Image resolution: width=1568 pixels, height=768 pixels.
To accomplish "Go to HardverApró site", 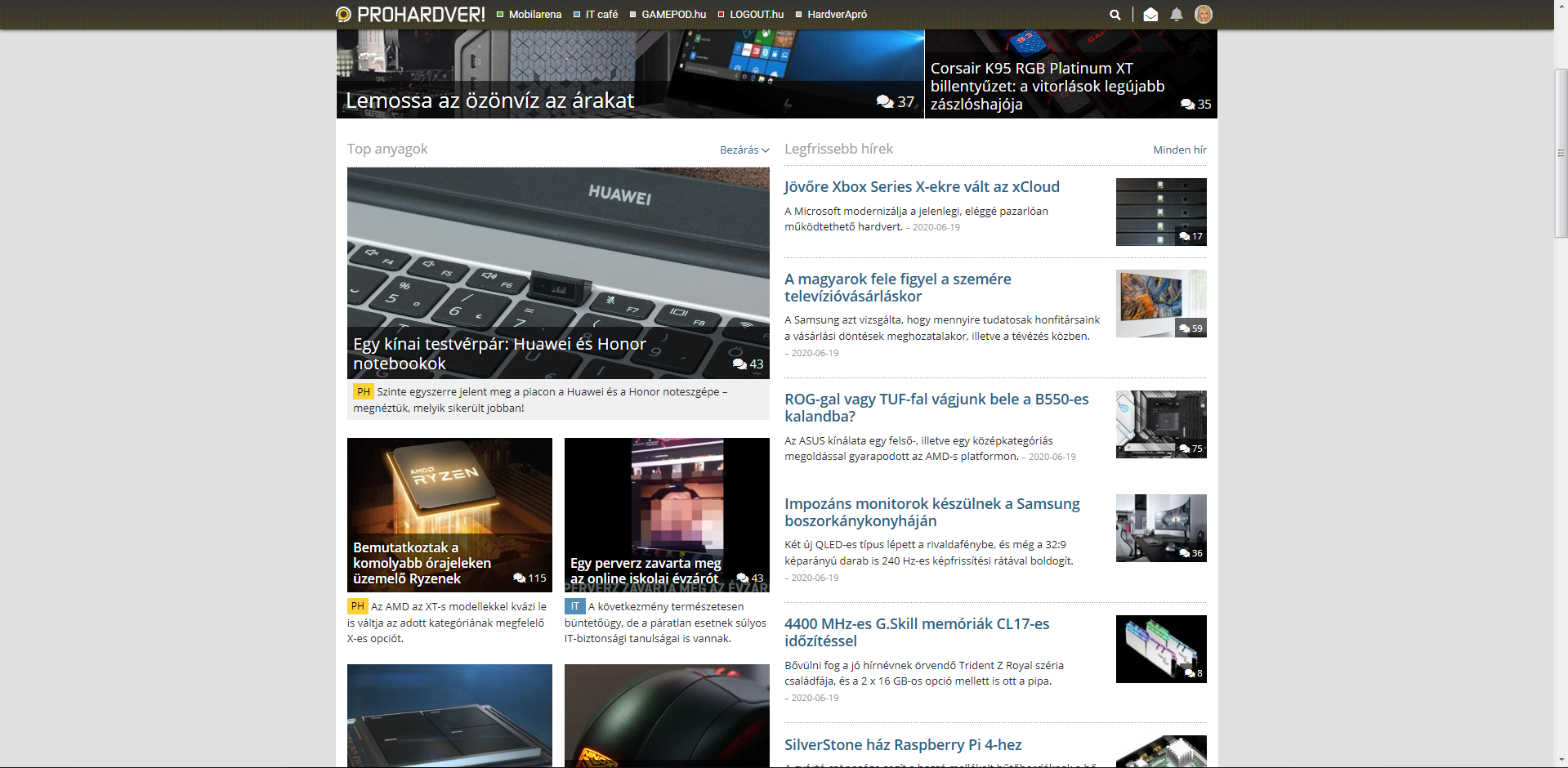I will pyautogui.click(x=831, y=15).
